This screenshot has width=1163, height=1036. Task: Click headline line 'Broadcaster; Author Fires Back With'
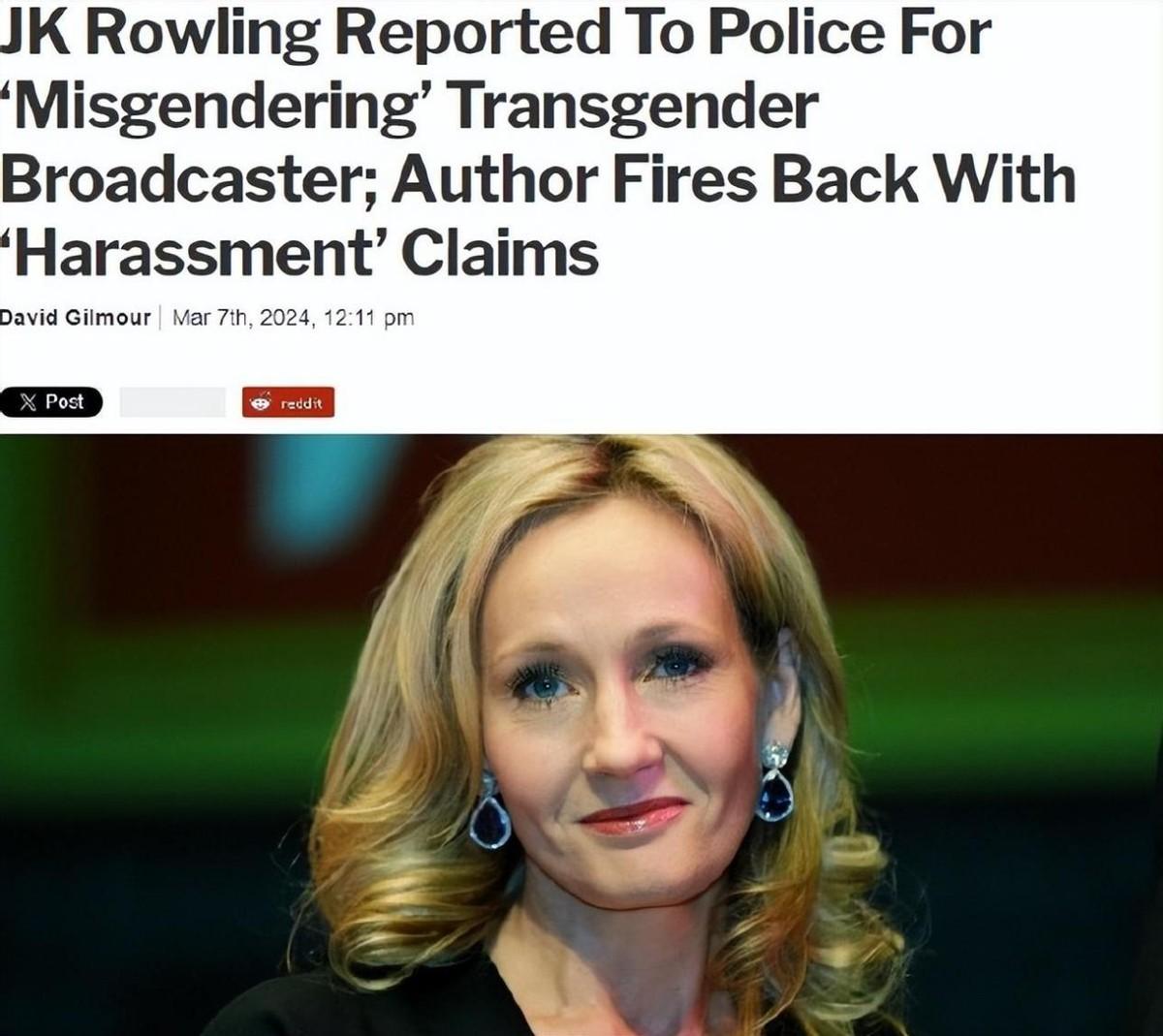[538, 180]
